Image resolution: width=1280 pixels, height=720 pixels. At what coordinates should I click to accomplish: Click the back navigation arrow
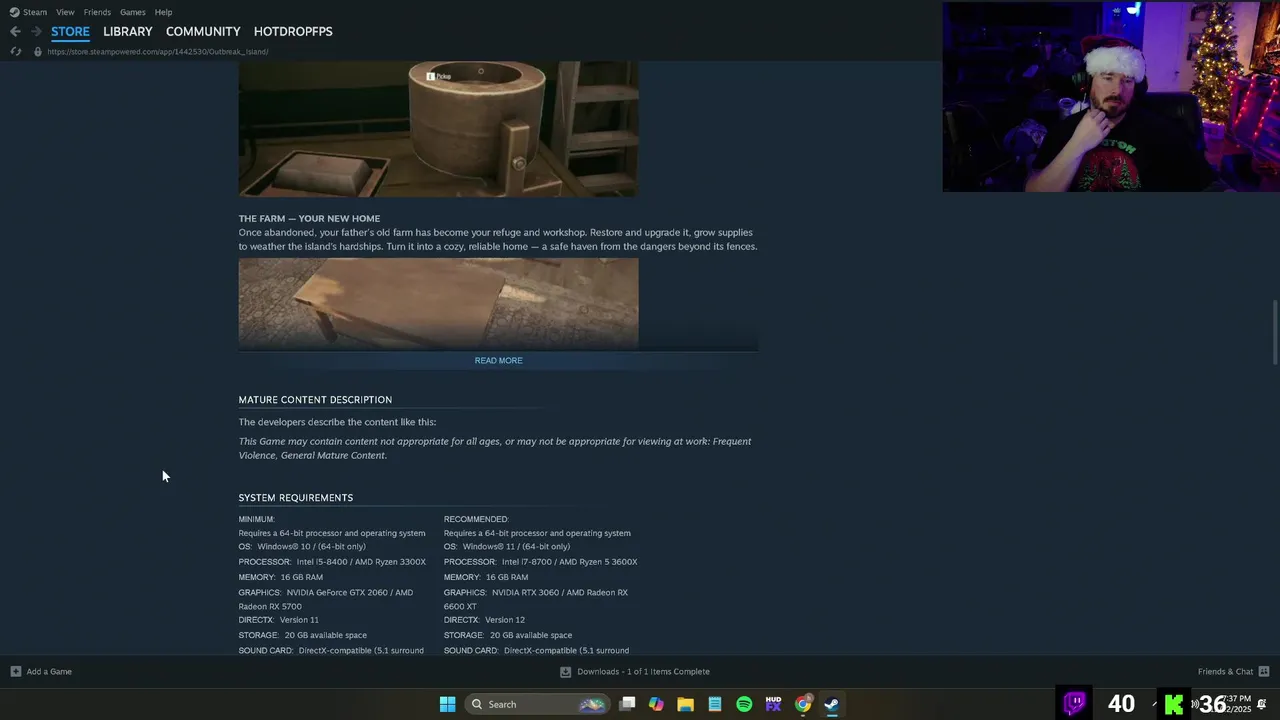click(15, 31)
